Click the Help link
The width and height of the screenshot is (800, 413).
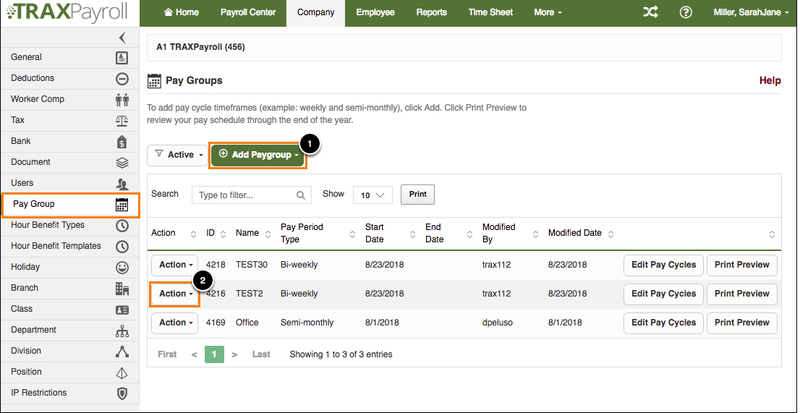tap(770, 81)
